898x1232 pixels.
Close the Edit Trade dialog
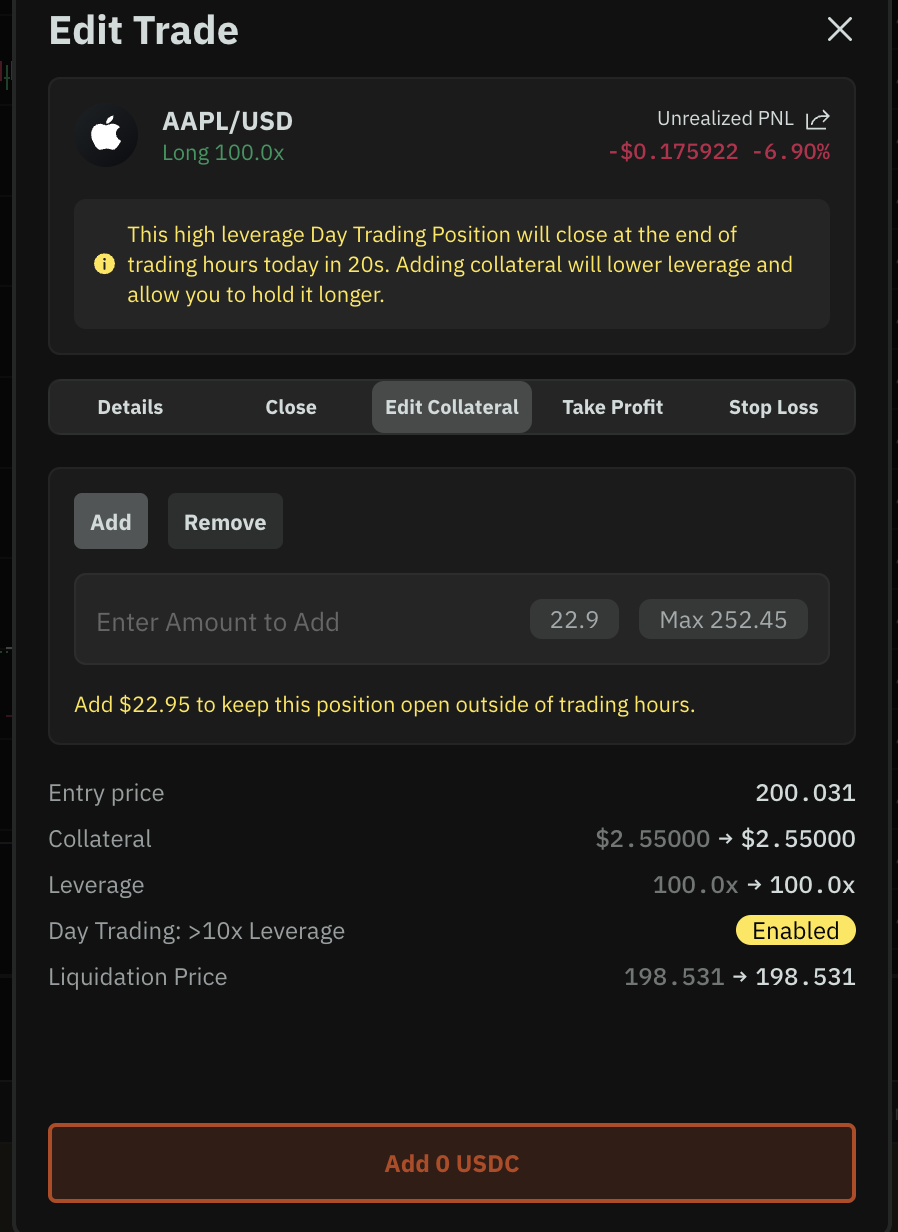[x=839, y=30]
